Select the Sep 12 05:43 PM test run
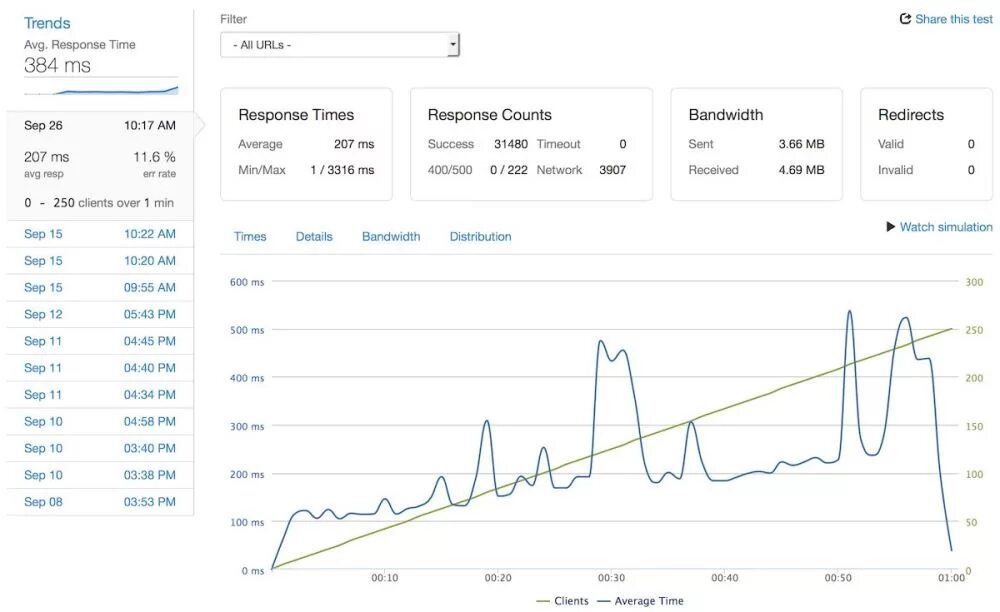This screenshot has height=612, width=1000. coord(100,314)
